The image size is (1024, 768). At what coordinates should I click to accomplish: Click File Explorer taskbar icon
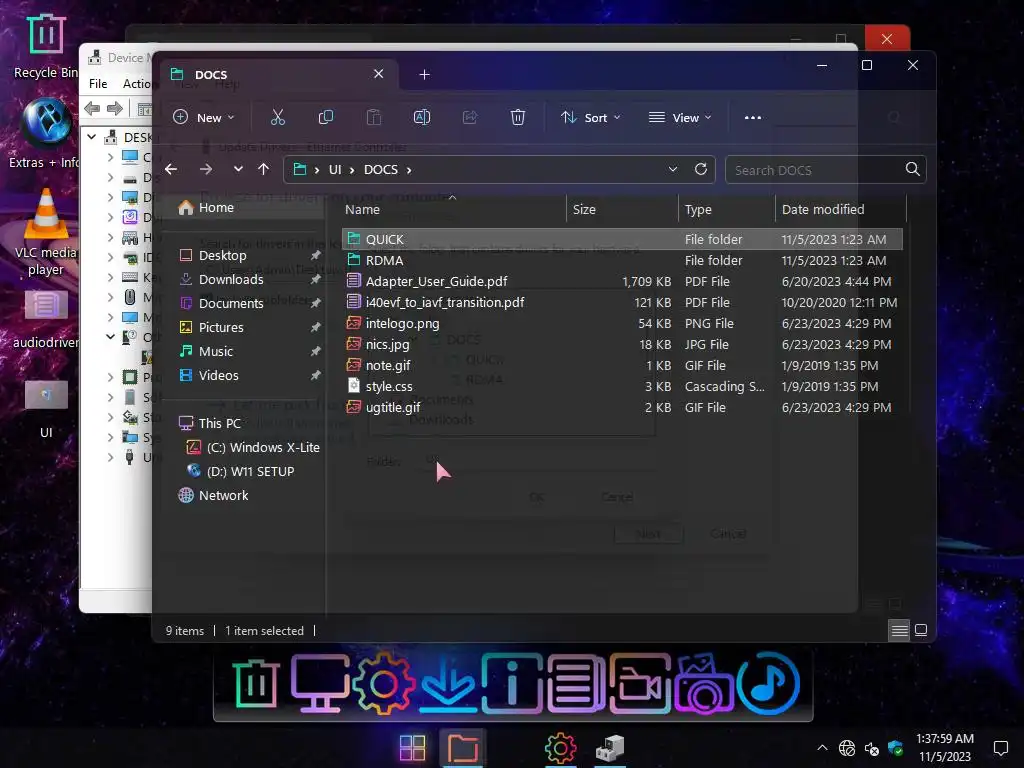462,748
